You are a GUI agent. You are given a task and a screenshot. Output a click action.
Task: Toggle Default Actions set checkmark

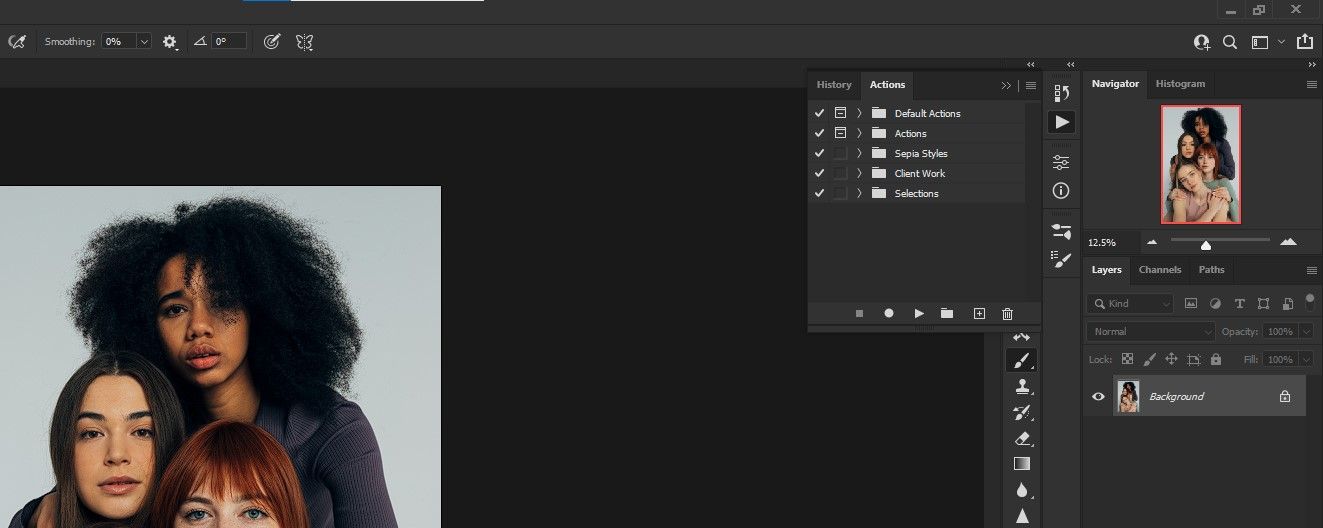pyautogui.click(x=820, y=113)
